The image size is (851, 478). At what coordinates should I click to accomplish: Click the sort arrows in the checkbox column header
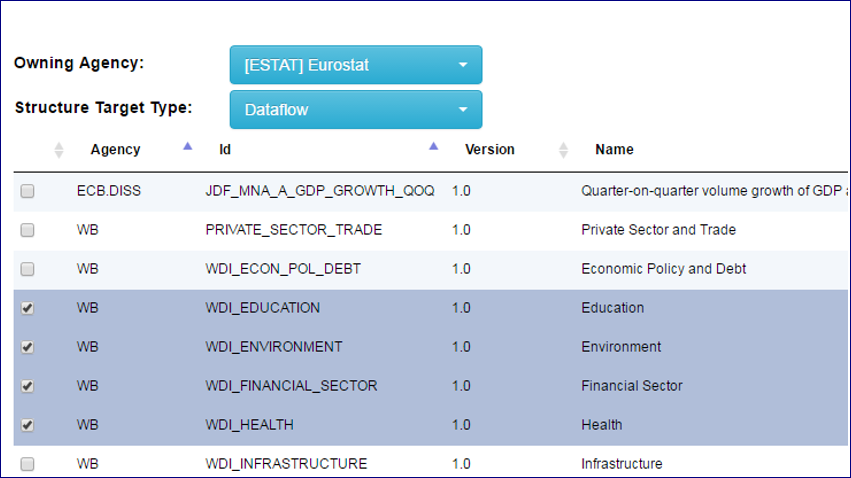tap(58, 150)
